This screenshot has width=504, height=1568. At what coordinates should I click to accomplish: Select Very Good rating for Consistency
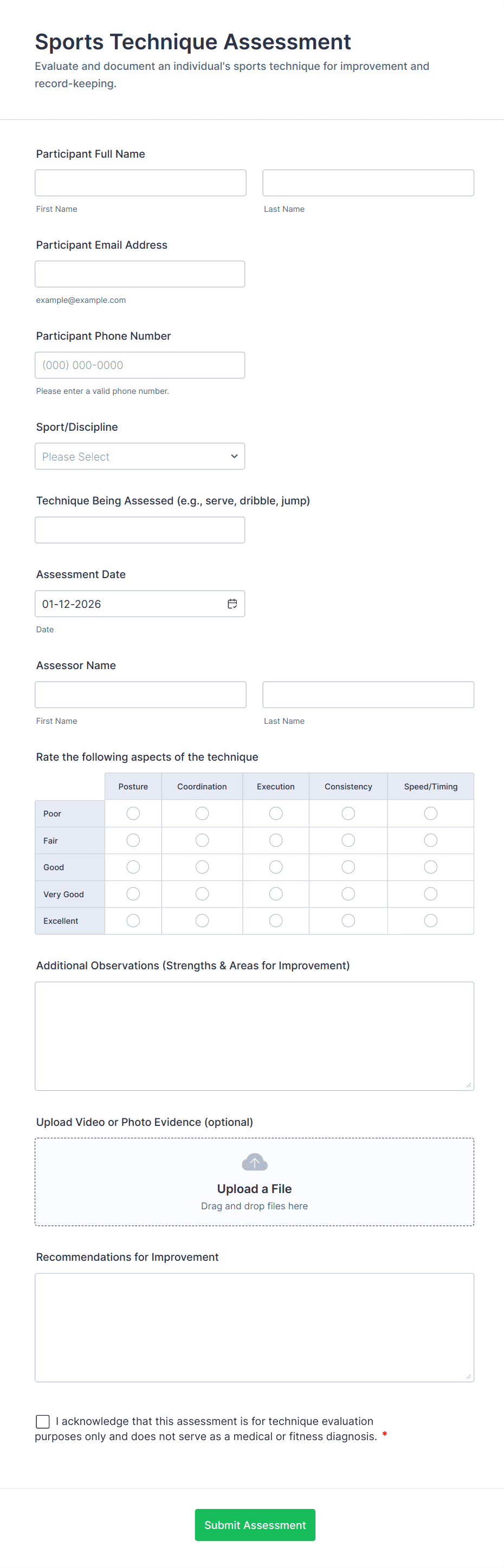pos(347,893)
